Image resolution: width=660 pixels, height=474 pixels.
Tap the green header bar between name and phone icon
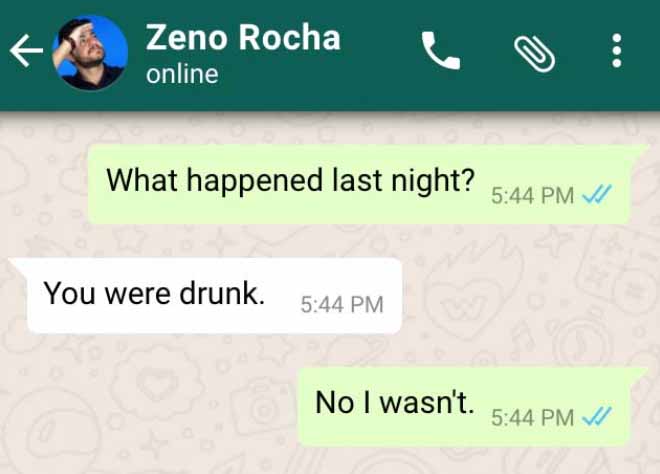tap(381, 53)
